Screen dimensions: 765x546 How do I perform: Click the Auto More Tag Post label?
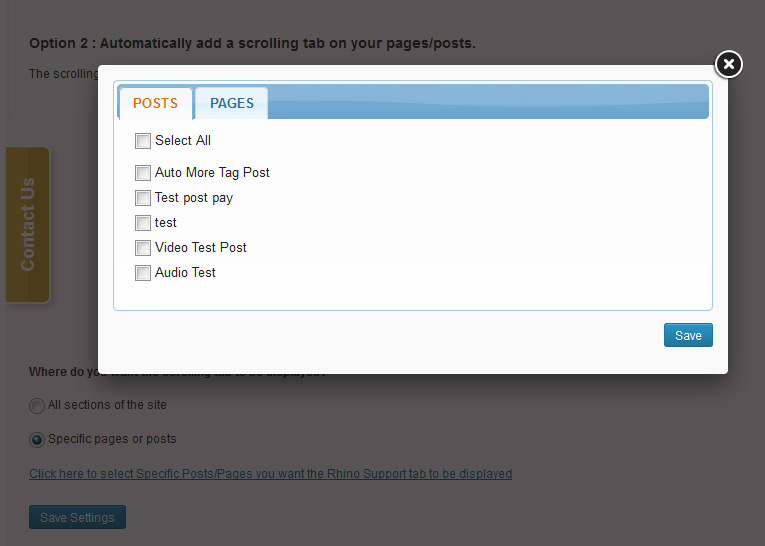coord(212,173)
